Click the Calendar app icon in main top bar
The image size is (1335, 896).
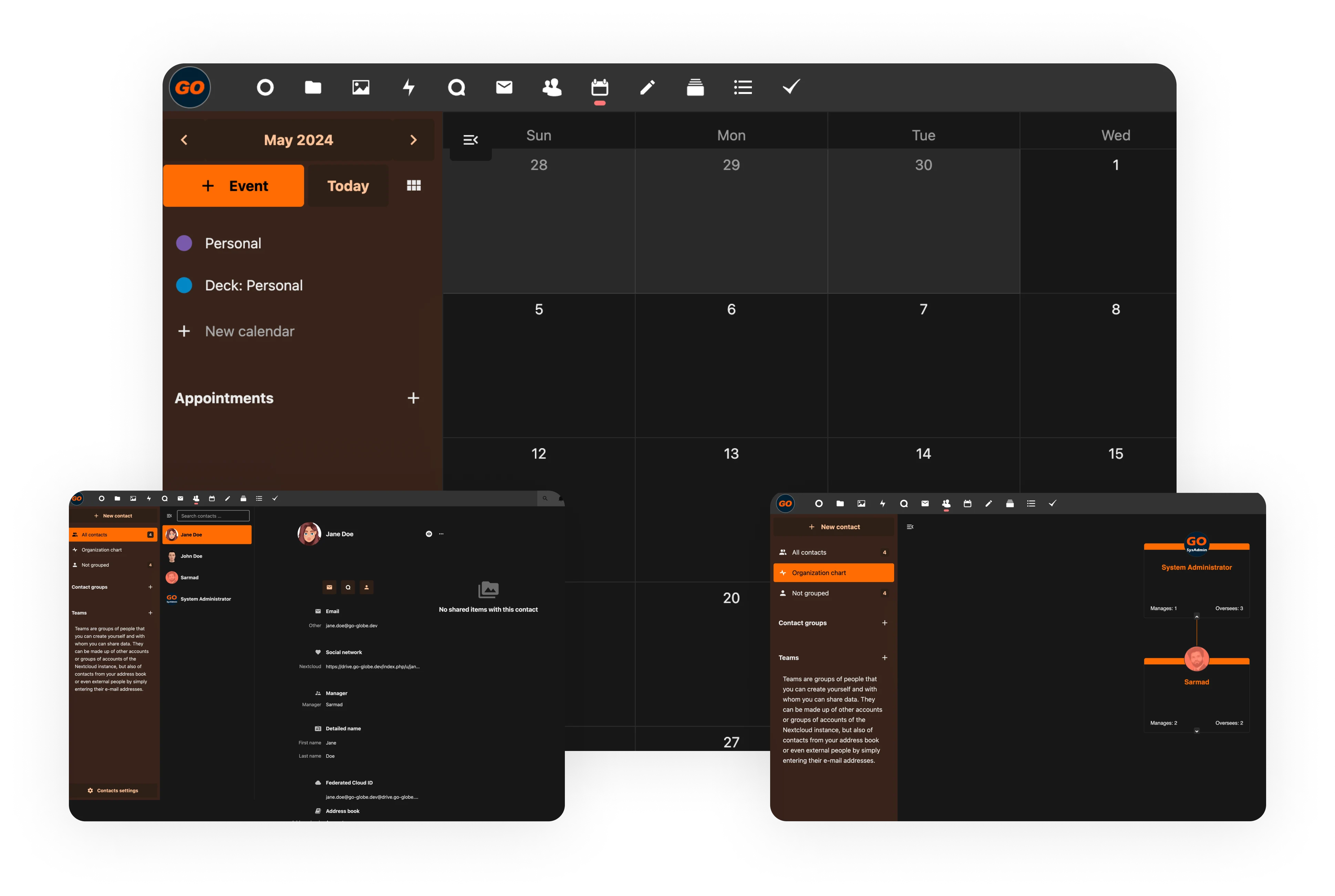pyautogui.click(x=600, y=87)
